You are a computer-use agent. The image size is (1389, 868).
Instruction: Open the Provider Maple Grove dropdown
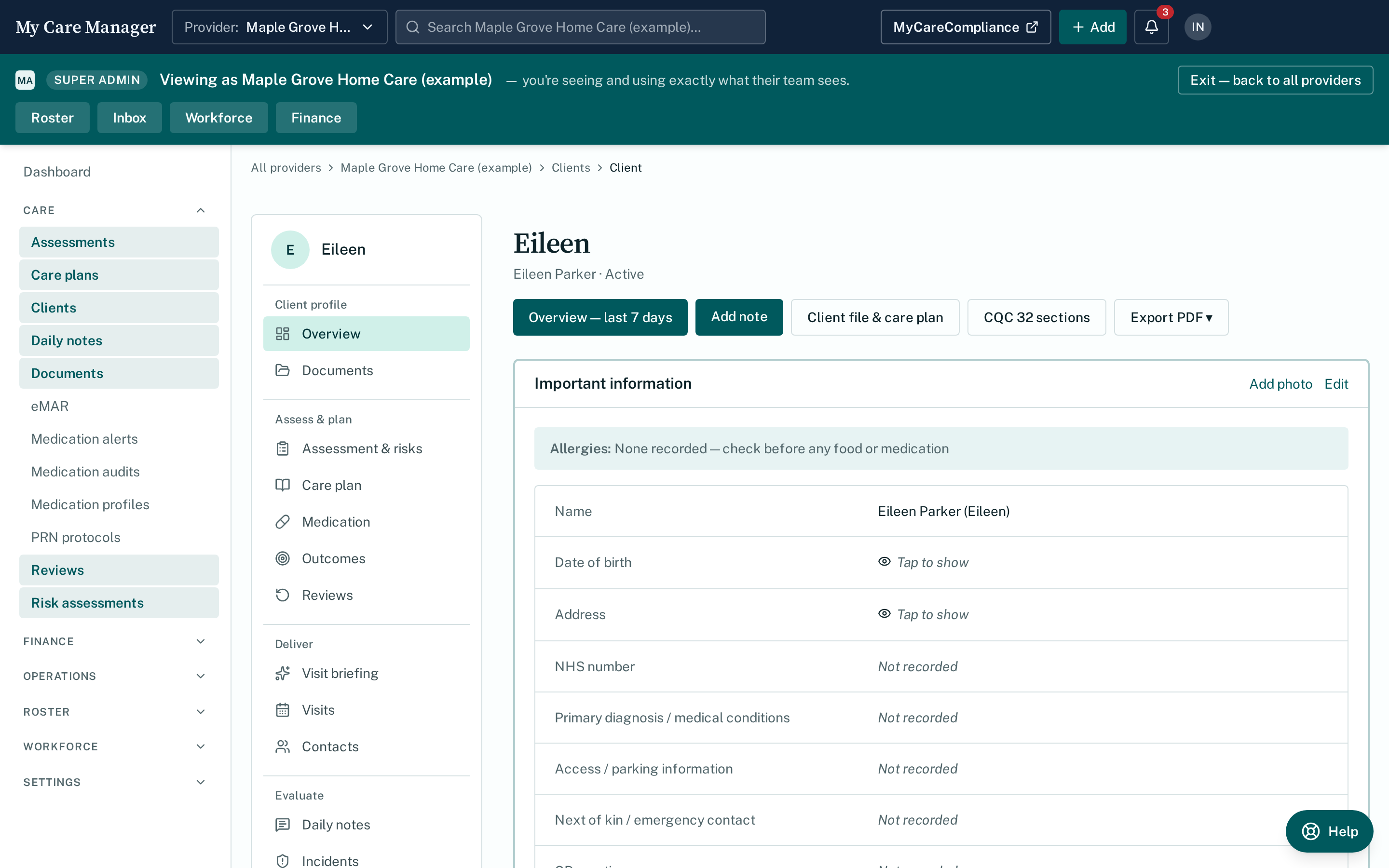pos(280,27)
